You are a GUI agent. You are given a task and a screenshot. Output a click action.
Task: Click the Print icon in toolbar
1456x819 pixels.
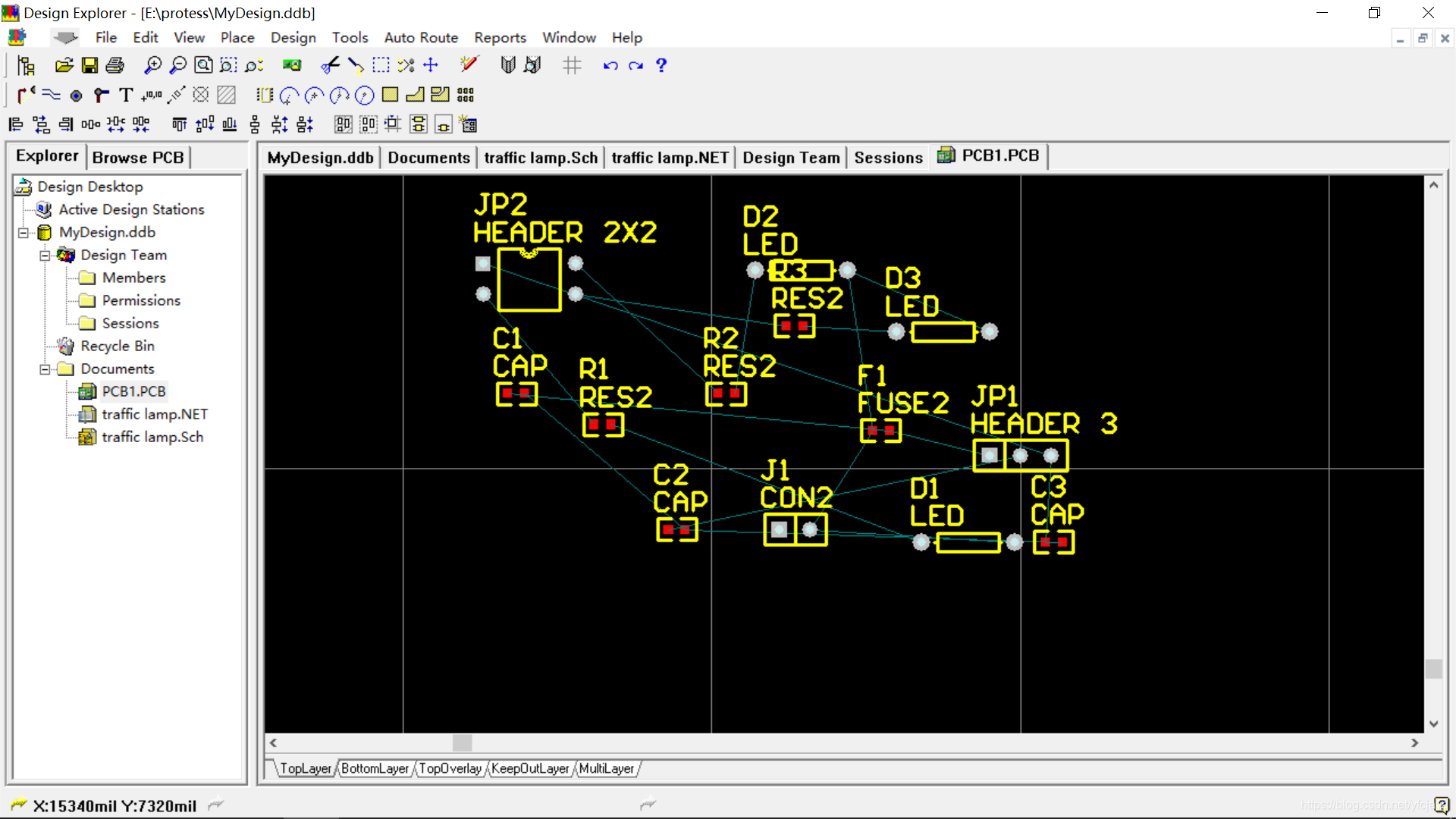pyautogui.click(x=115, y=65)
